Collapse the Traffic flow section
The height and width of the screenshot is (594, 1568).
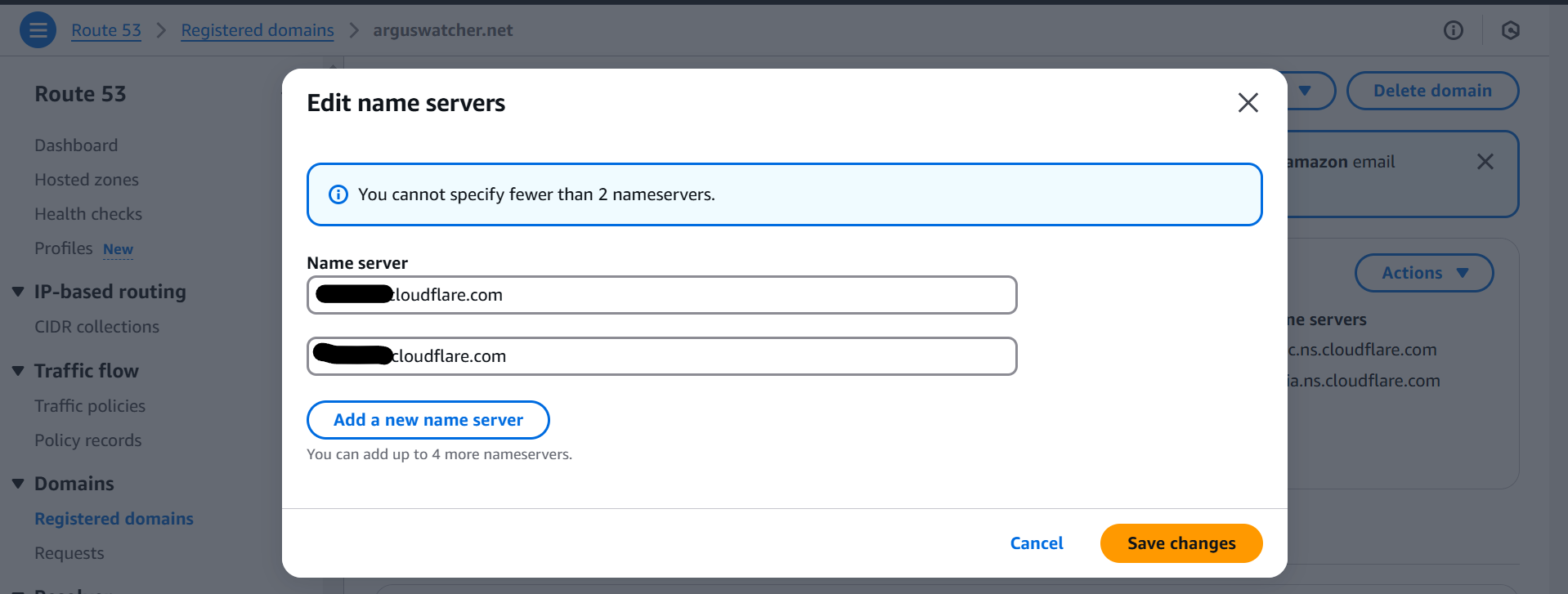[x=18, y=371]
